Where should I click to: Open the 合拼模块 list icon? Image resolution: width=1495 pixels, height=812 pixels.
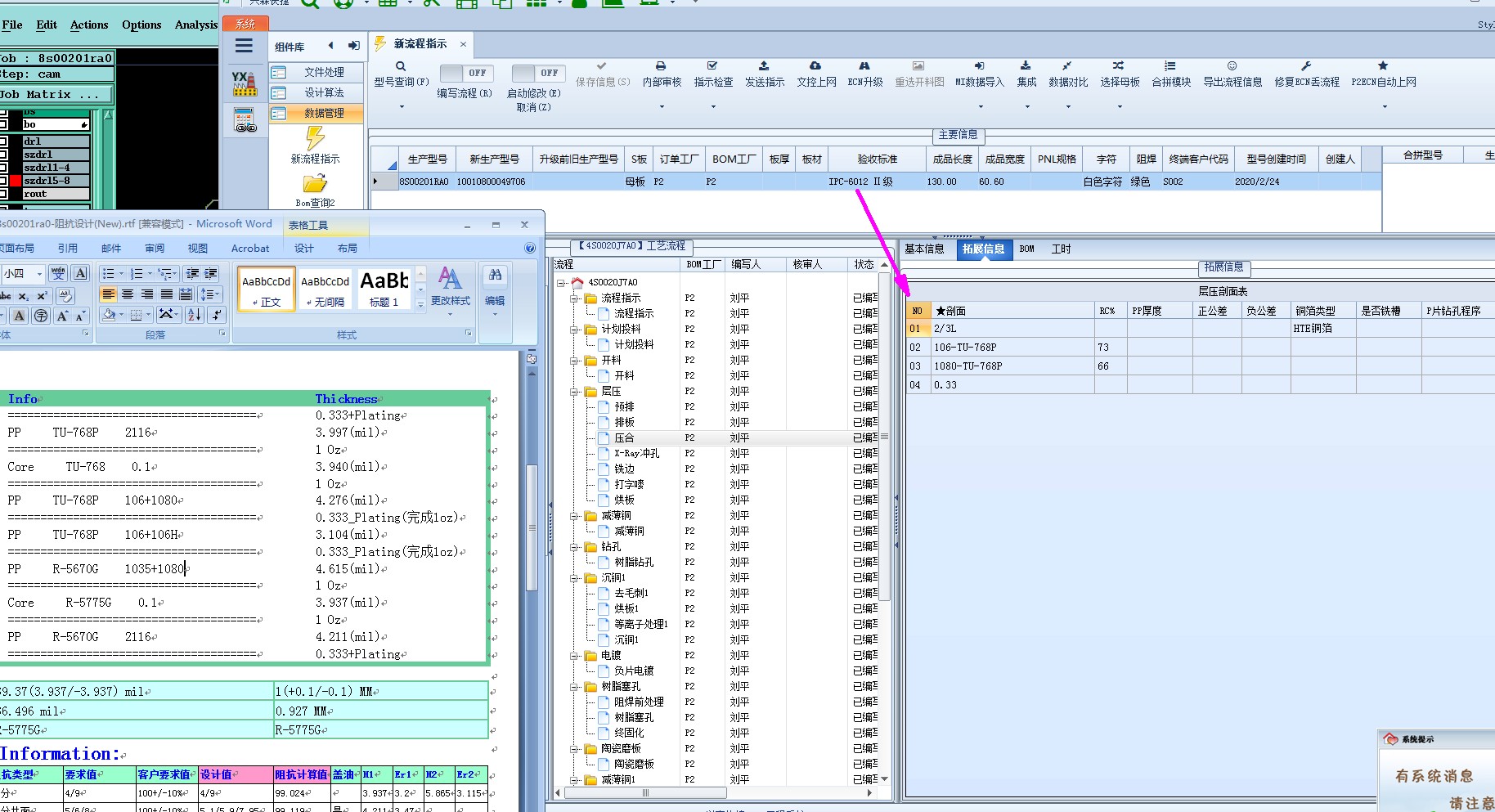click(1170, 65)
